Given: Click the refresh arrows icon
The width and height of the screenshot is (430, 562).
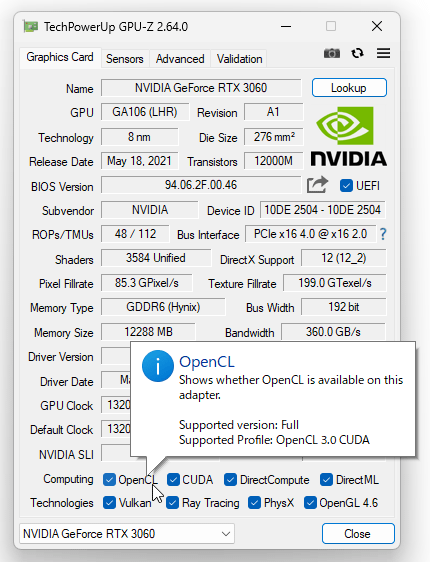Looking at the screenshot, I should tap(358, 53).
